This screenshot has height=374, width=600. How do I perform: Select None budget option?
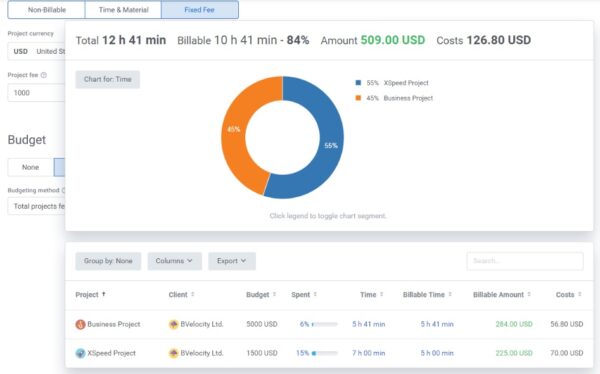tap(30, 167)
